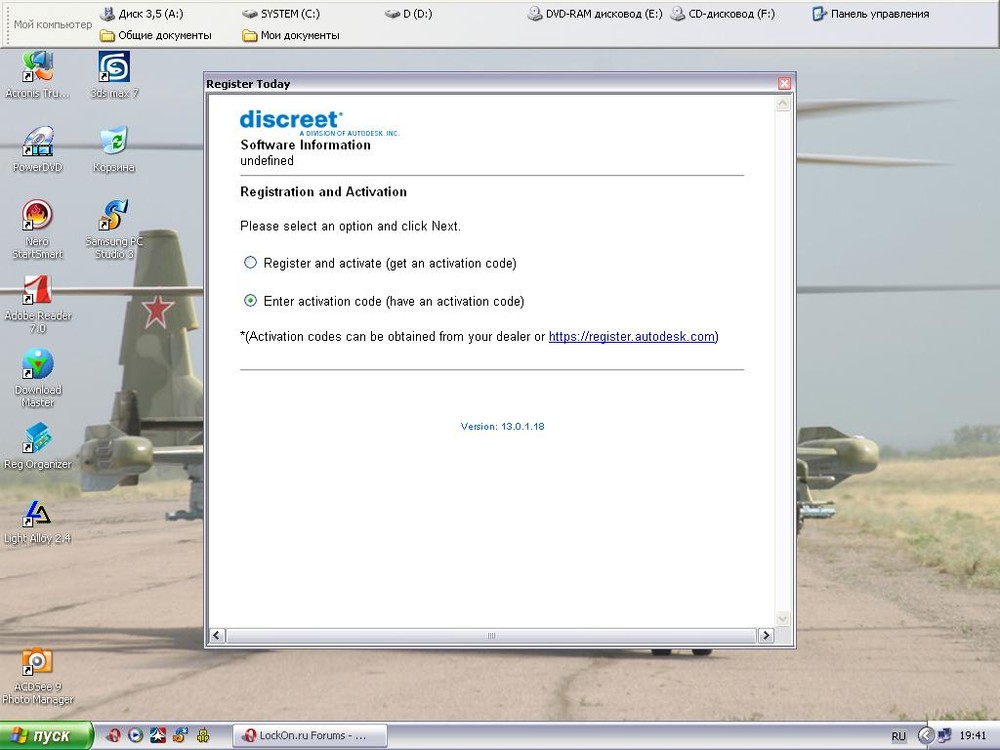Close the Register Today dialog
This screenshot has height=750, width=1000.
tap(784, 84)
